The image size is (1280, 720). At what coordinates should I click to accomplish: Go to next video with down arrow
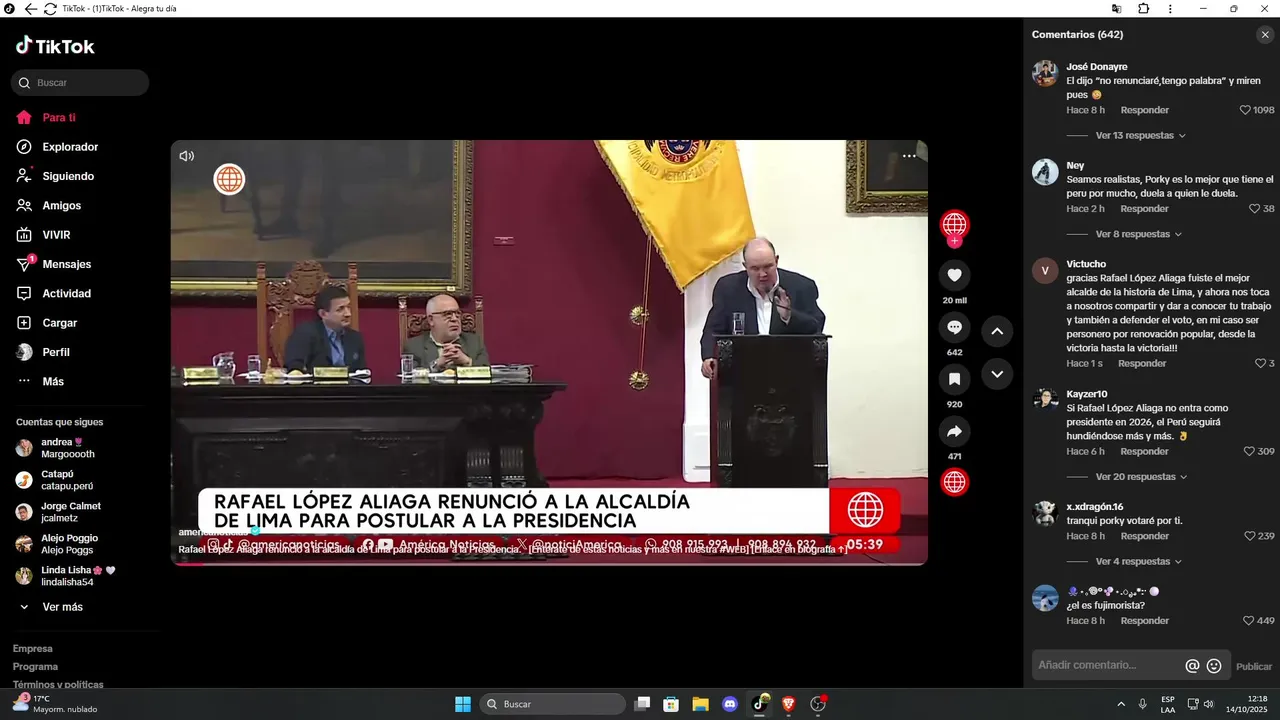coord(997,374)
